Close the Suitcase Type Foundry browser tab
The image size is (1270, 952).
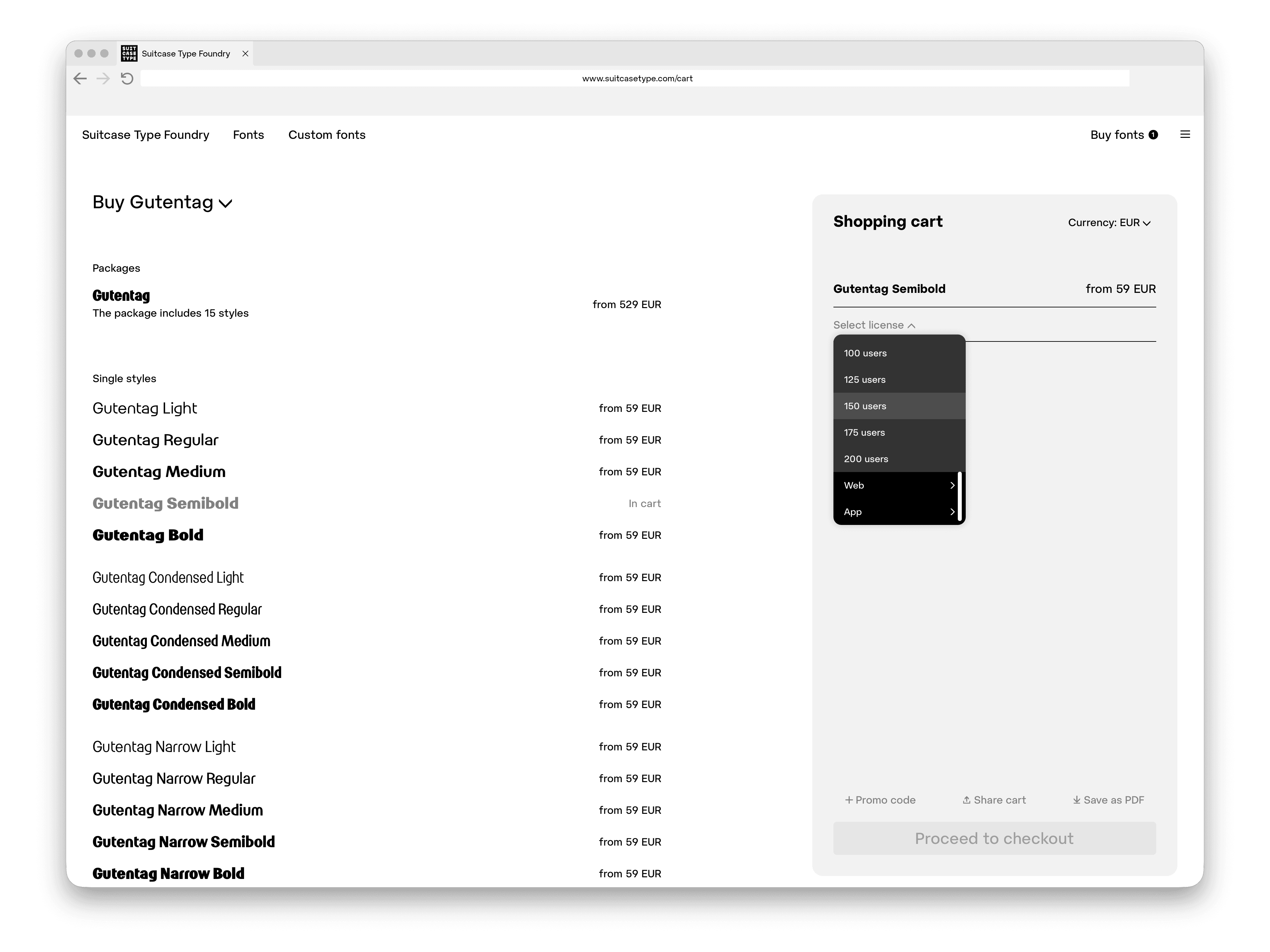[245, 53]
